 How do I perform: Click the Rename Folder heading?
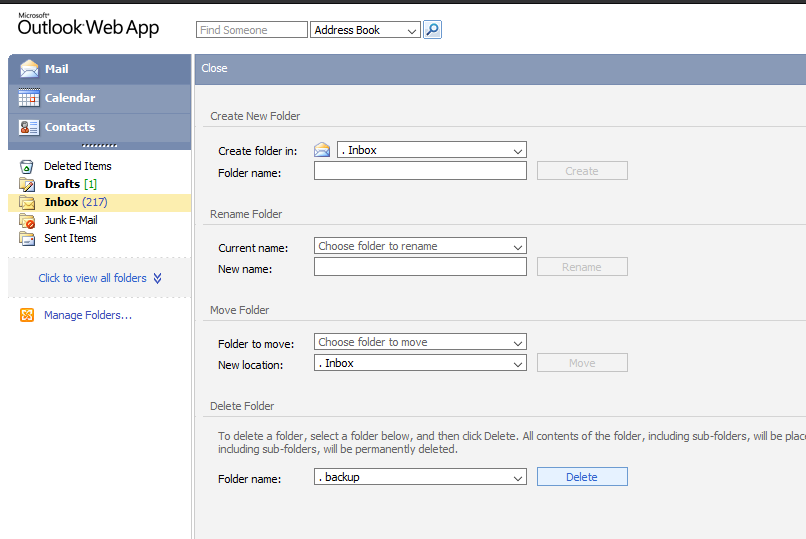click(x=246, y=214)
